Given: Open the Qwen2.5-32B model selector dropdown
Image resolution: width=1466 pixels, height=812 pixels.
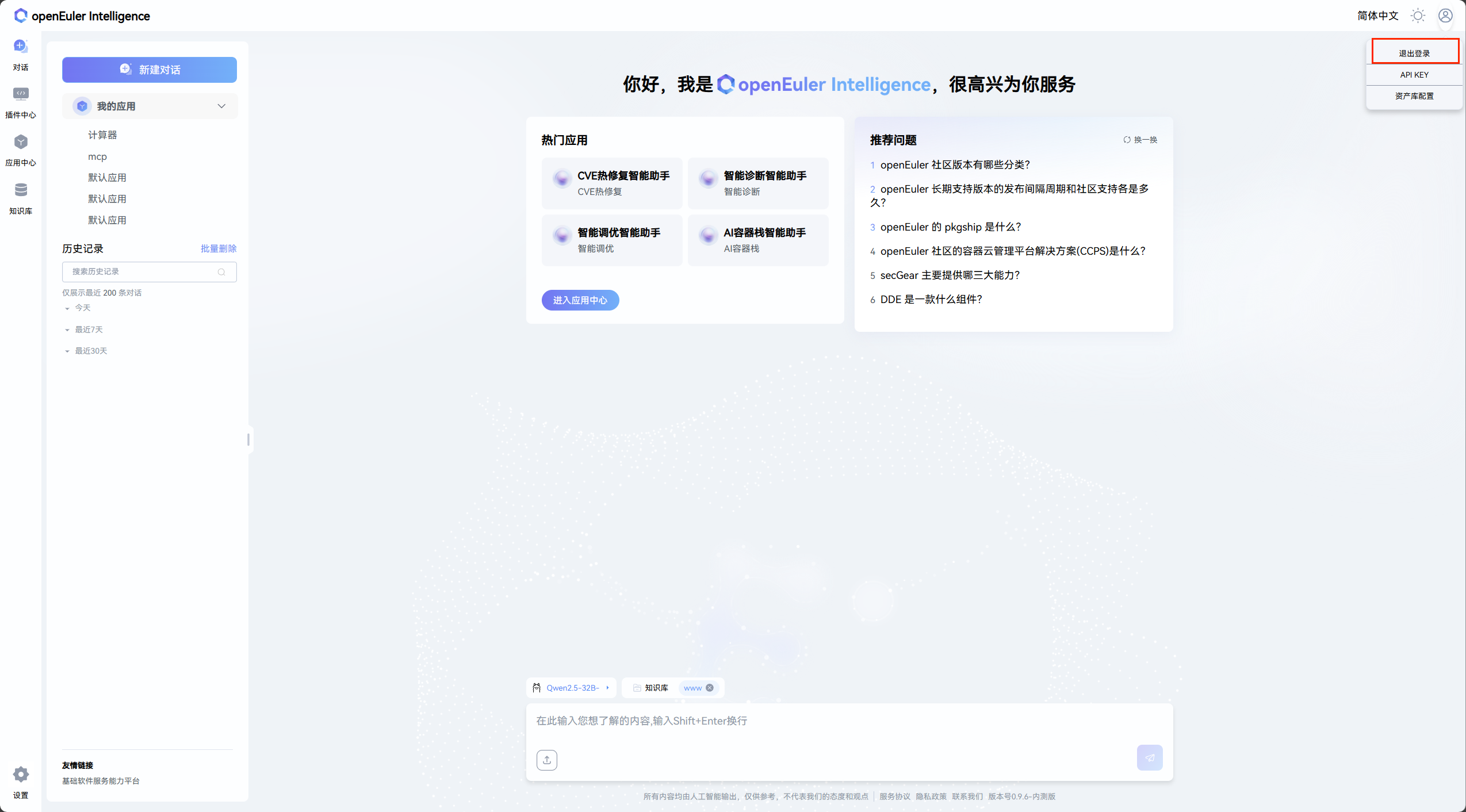Looking at the screenshot, I should (x=572, y=688).
